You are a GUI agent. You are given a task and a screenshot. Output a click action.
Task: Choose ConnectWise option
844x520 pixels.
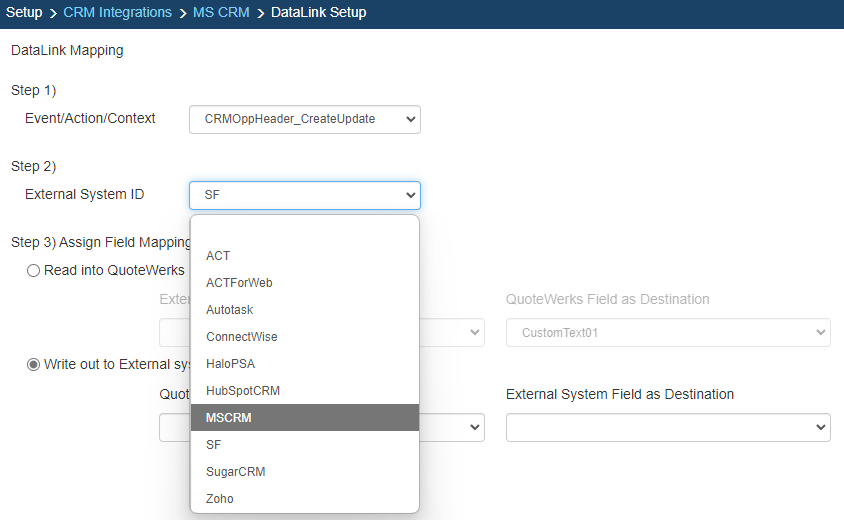pyautogui.click(x=304, y=337)
